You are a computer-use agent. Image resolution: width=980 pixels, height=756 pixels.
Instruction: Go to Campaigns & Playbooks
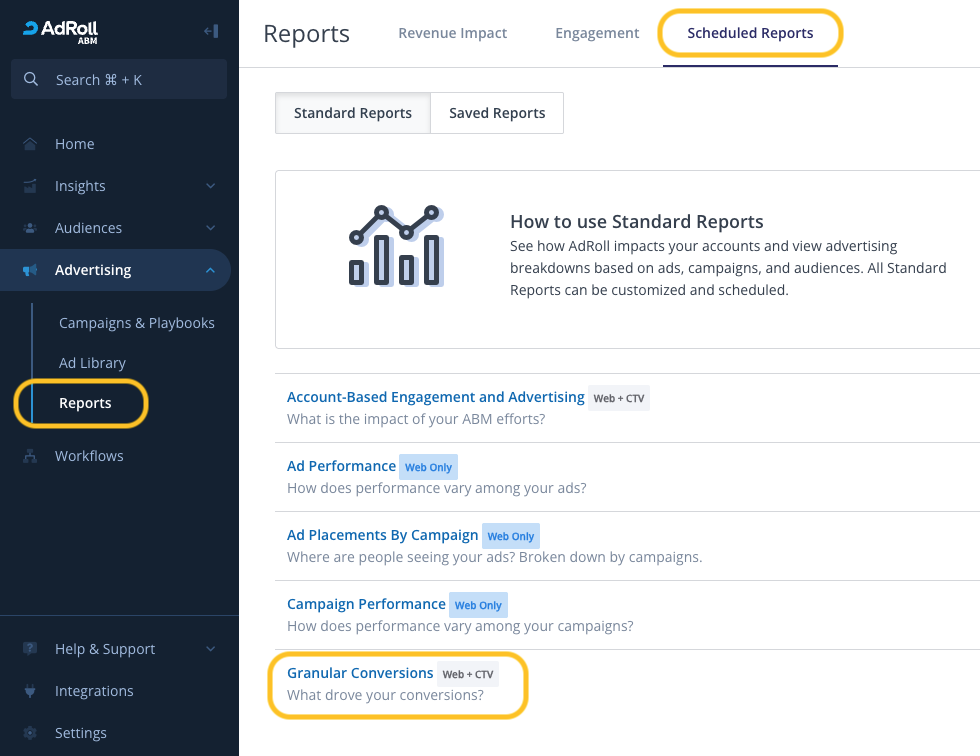tap(137, 323)
